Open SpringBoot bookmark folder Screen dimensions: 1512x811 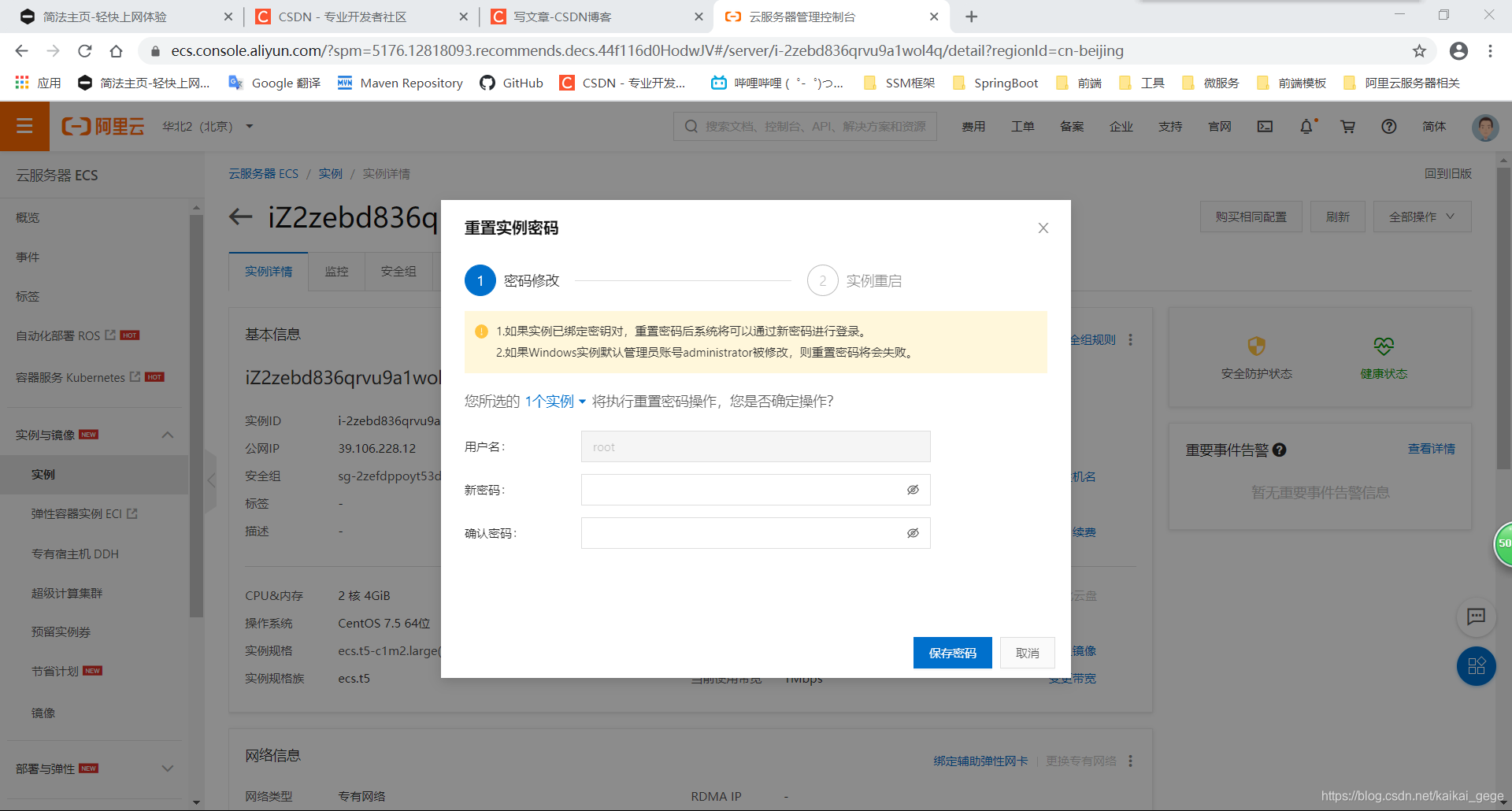click(995, 83)
